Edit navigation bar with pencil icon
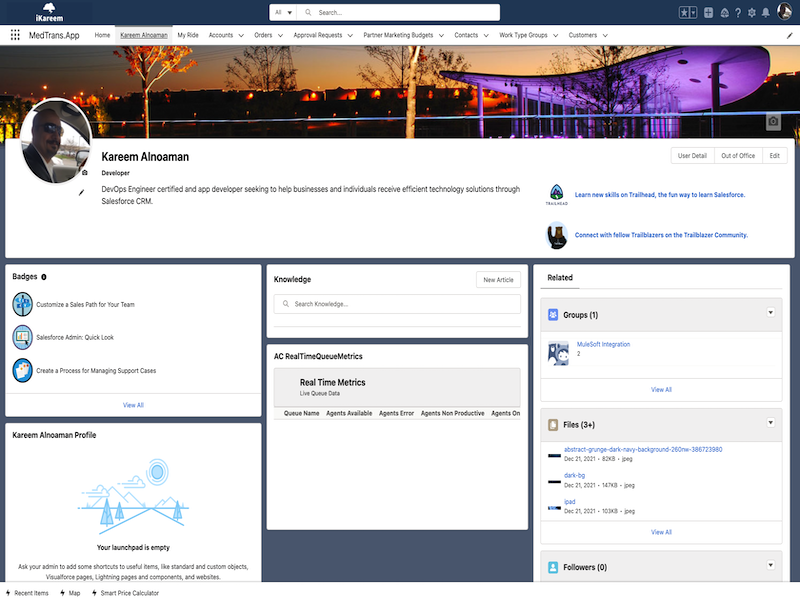Image resolution: width=800 pixels, height=600 pixels. click(x=790, y=35)
